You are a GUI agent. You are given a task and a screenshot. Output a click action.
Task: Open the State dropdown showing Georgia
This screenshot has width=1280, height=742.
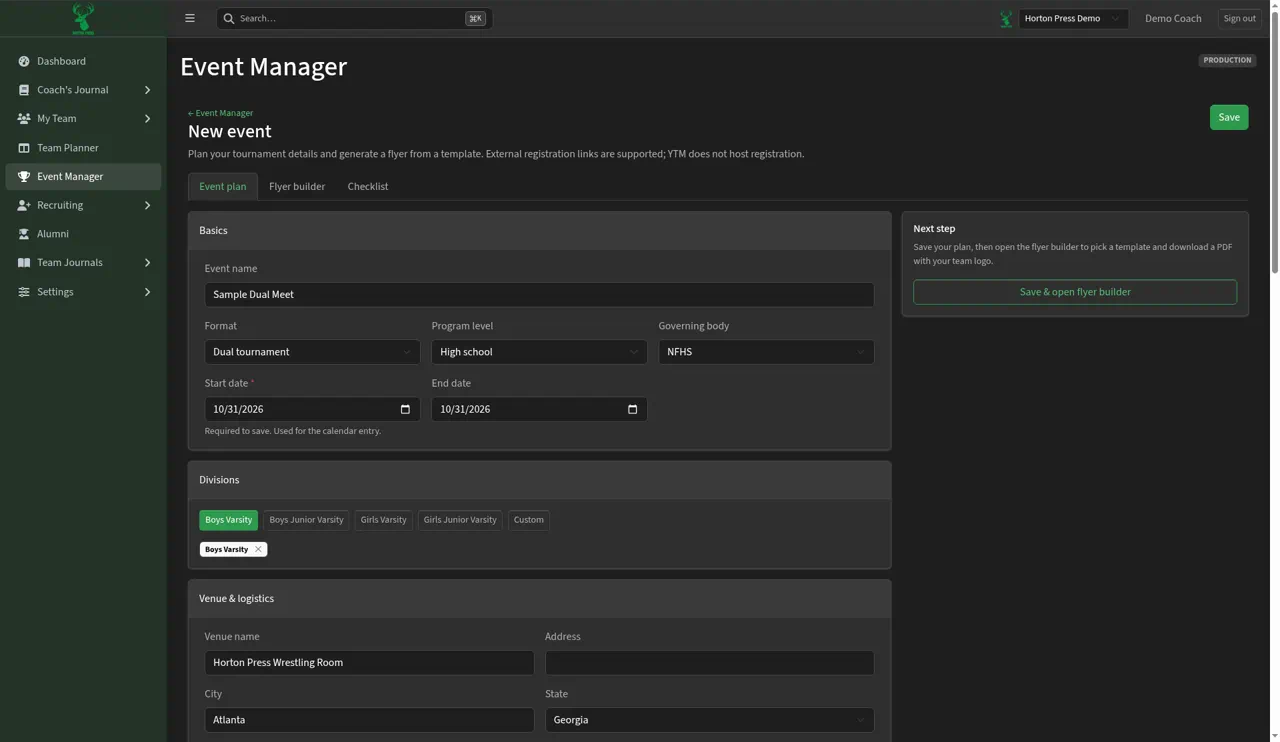709,720
